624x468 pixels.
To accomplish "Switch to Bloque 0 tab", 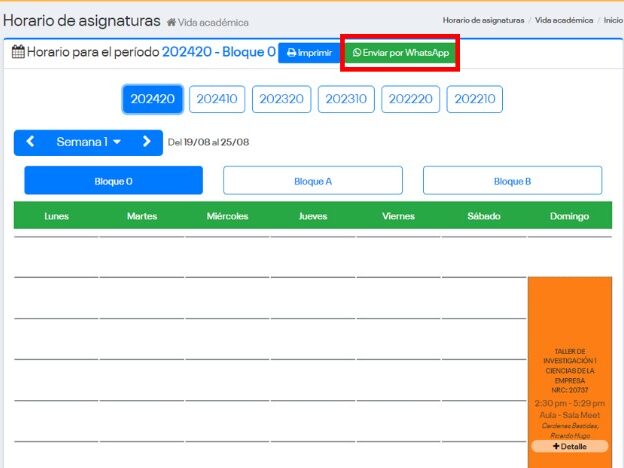I will [113, 181].
